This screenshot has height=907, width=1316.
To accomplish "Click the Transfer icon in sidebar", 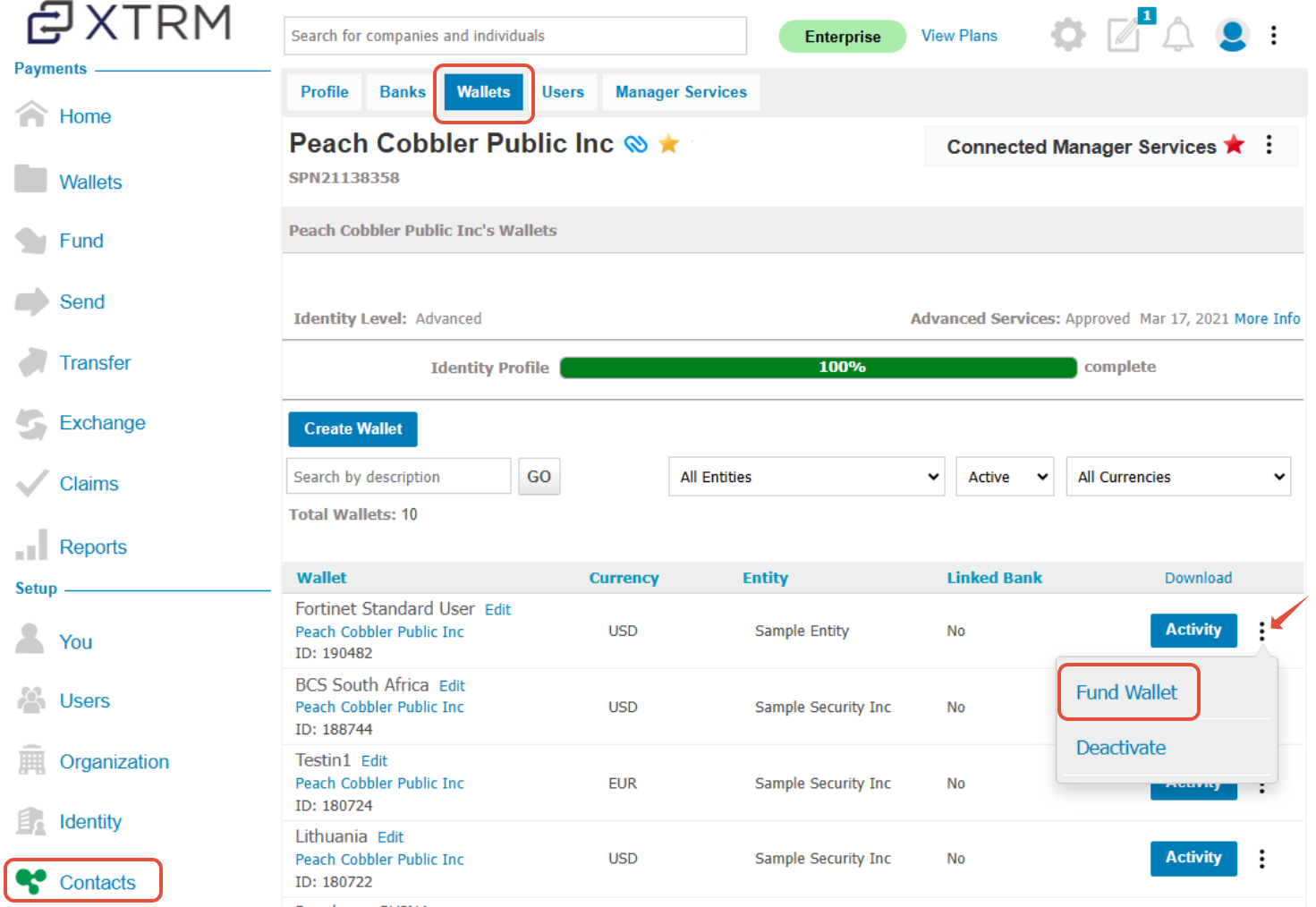I will click(x=31, y=362).
